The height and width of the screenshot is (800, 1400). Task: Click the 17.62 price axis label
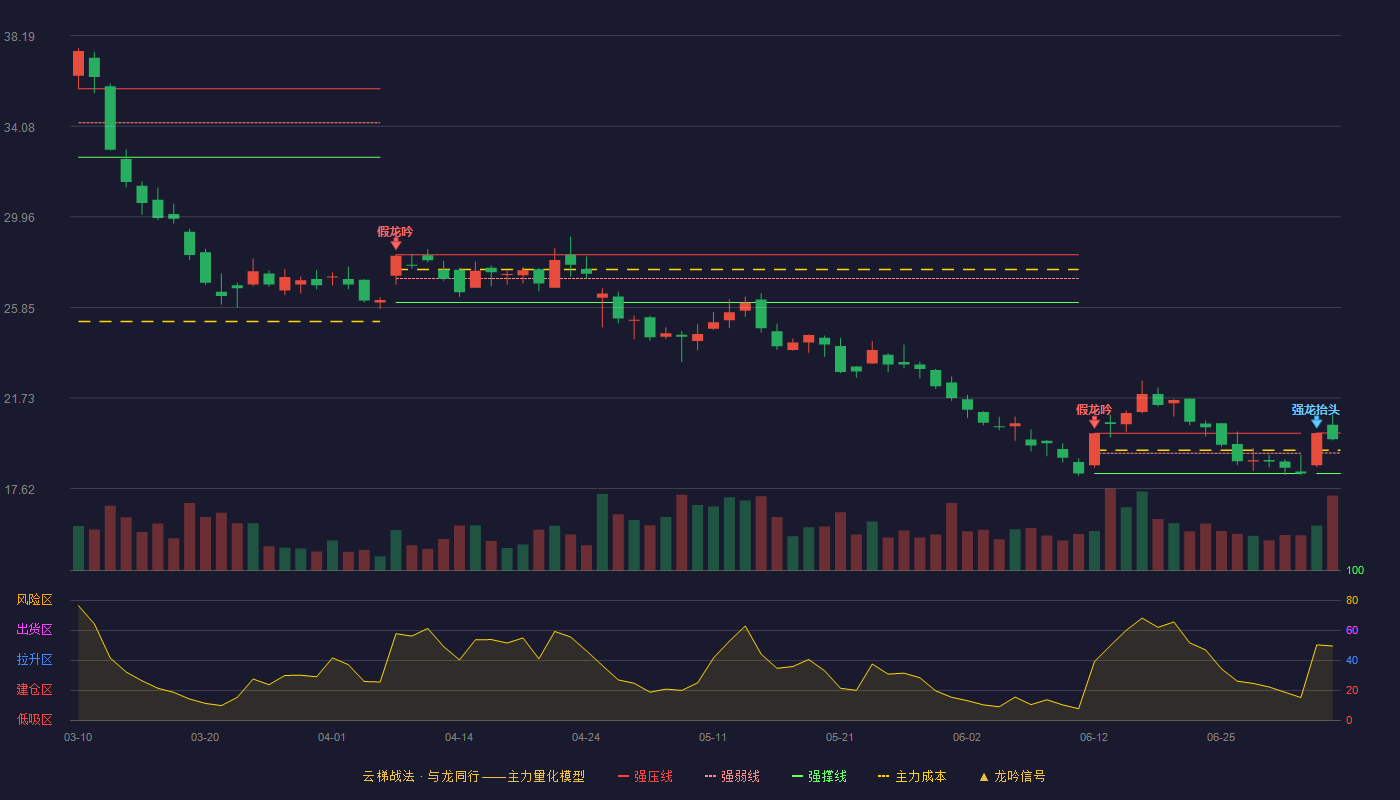19,489
